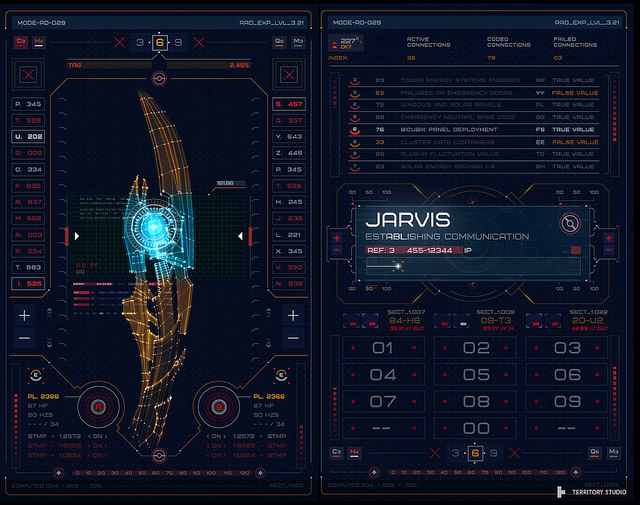Click the up chevrons next to right plus button
Viewport: 640px width, 505px height.
[268, 313]
